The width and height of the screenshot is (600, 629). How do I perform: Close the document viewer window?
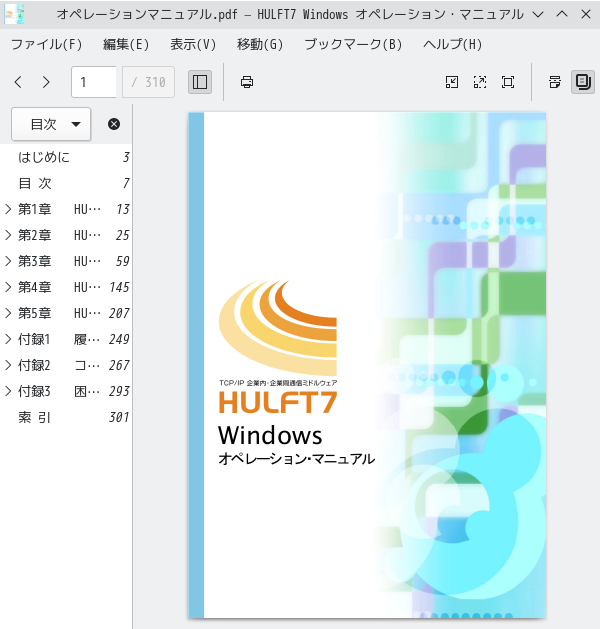click(x=586, y=14)
